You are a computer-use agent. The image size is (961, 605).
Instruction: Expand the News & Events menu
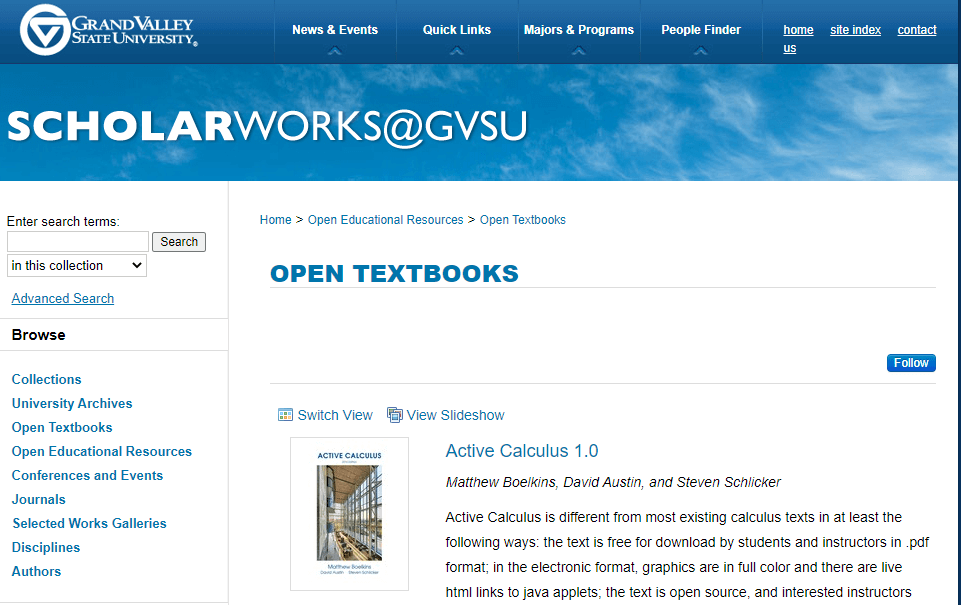point(335,30)
